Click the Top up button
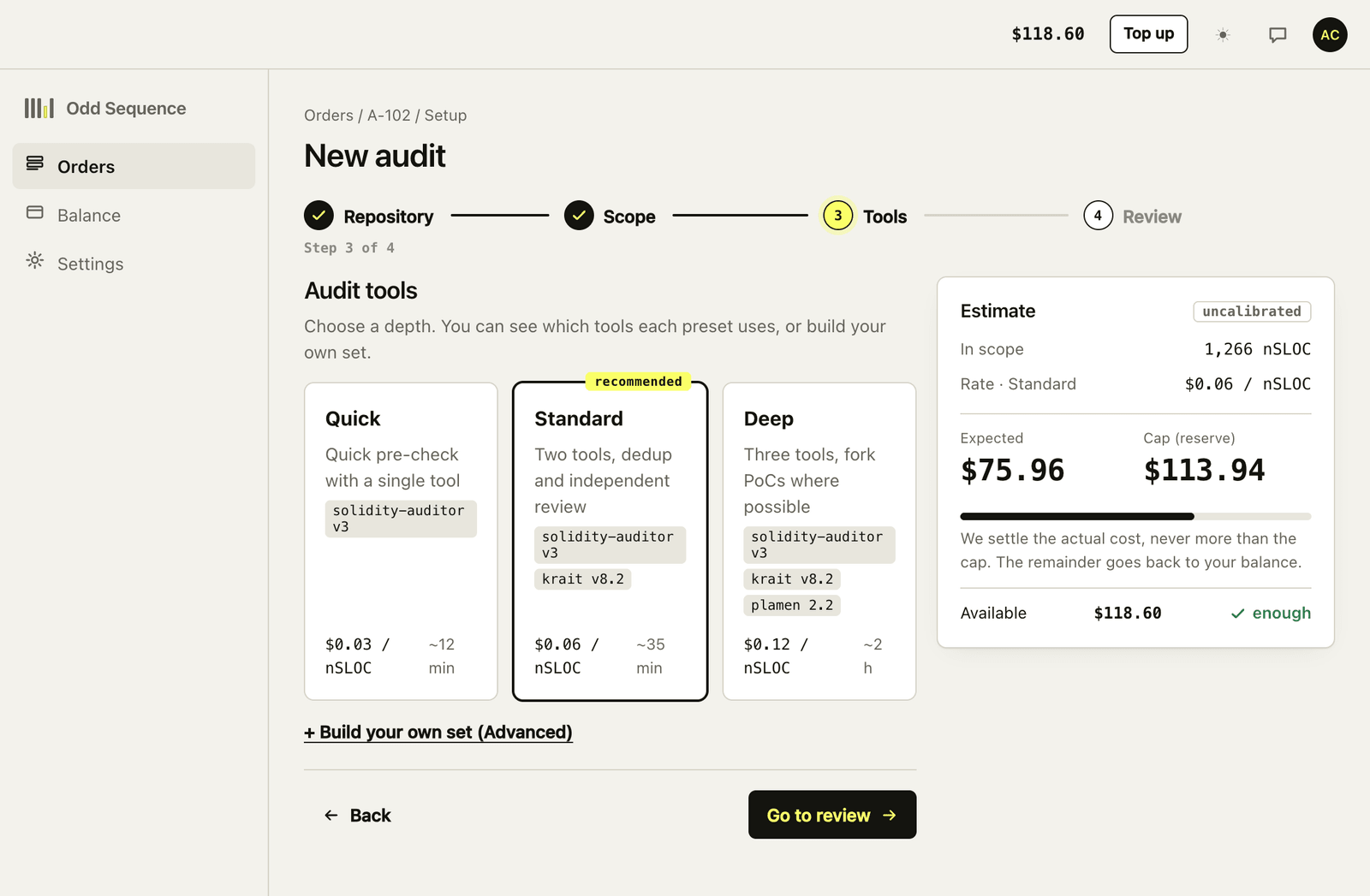Screen dimensions: 1370x896 [x=1148, y=34]
